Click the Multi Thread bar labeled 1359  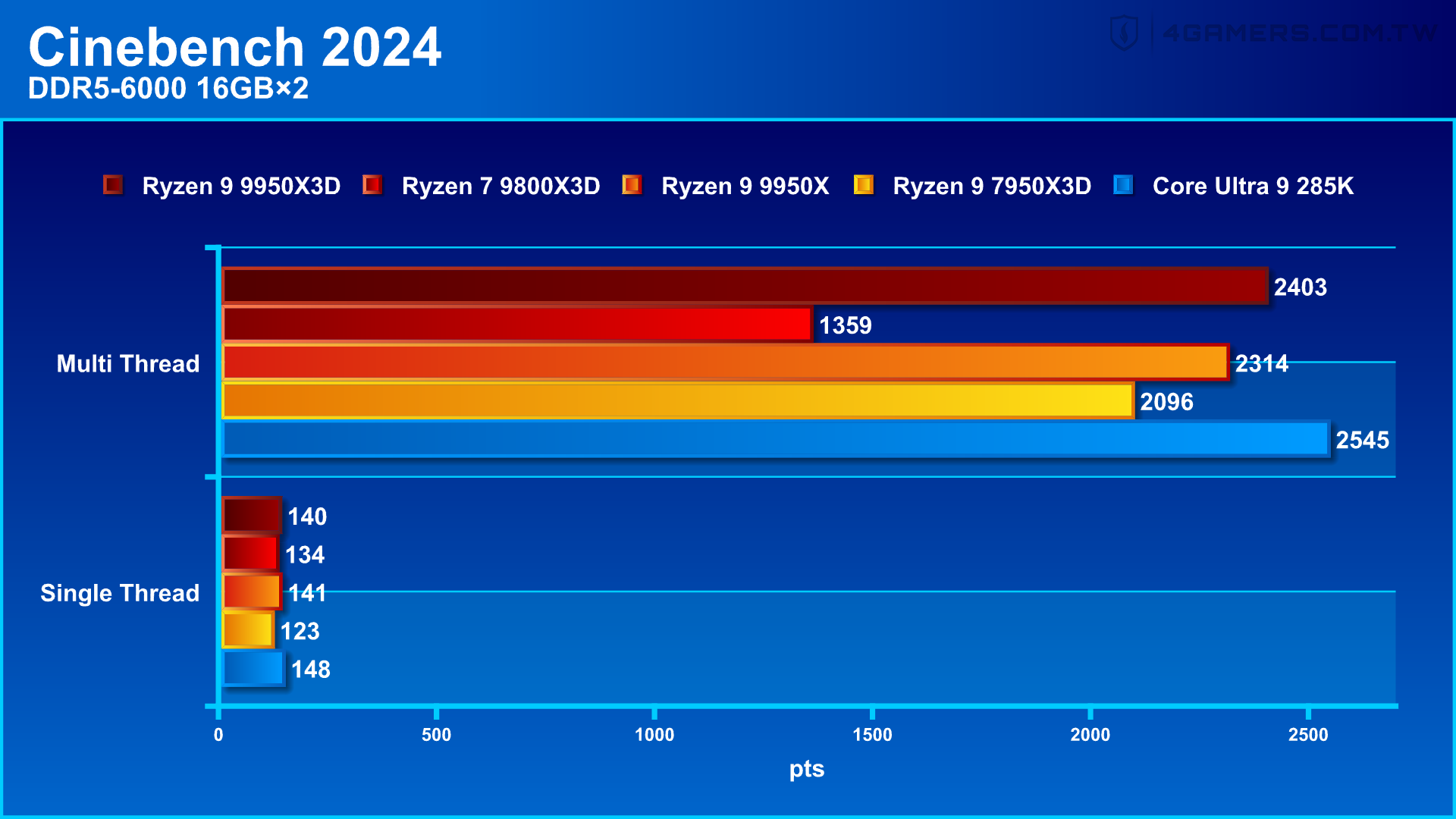click(517, 325)
